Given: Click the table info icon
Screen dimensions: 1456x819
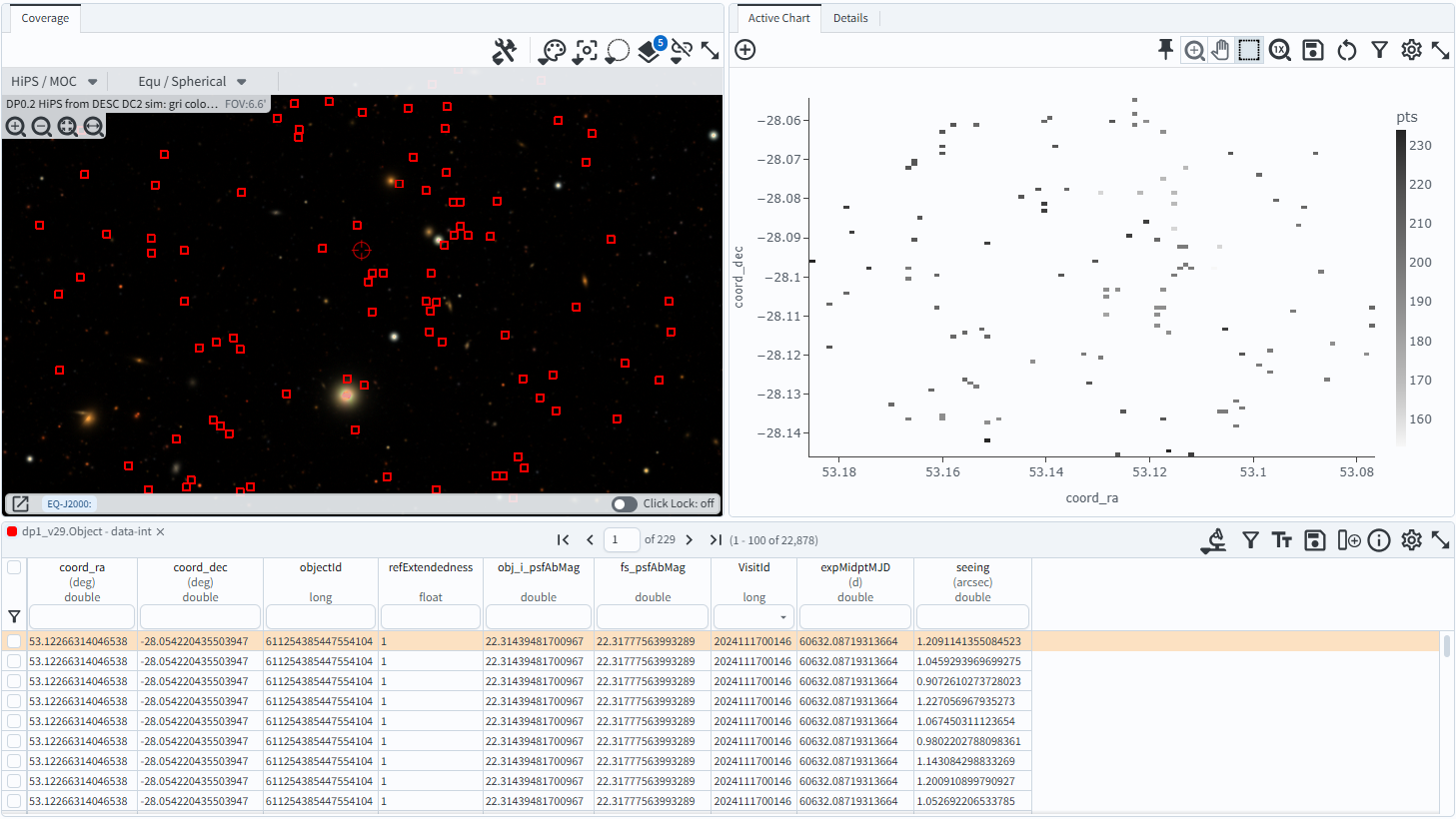Looking at the screenshot, I should coord(1379,540).
